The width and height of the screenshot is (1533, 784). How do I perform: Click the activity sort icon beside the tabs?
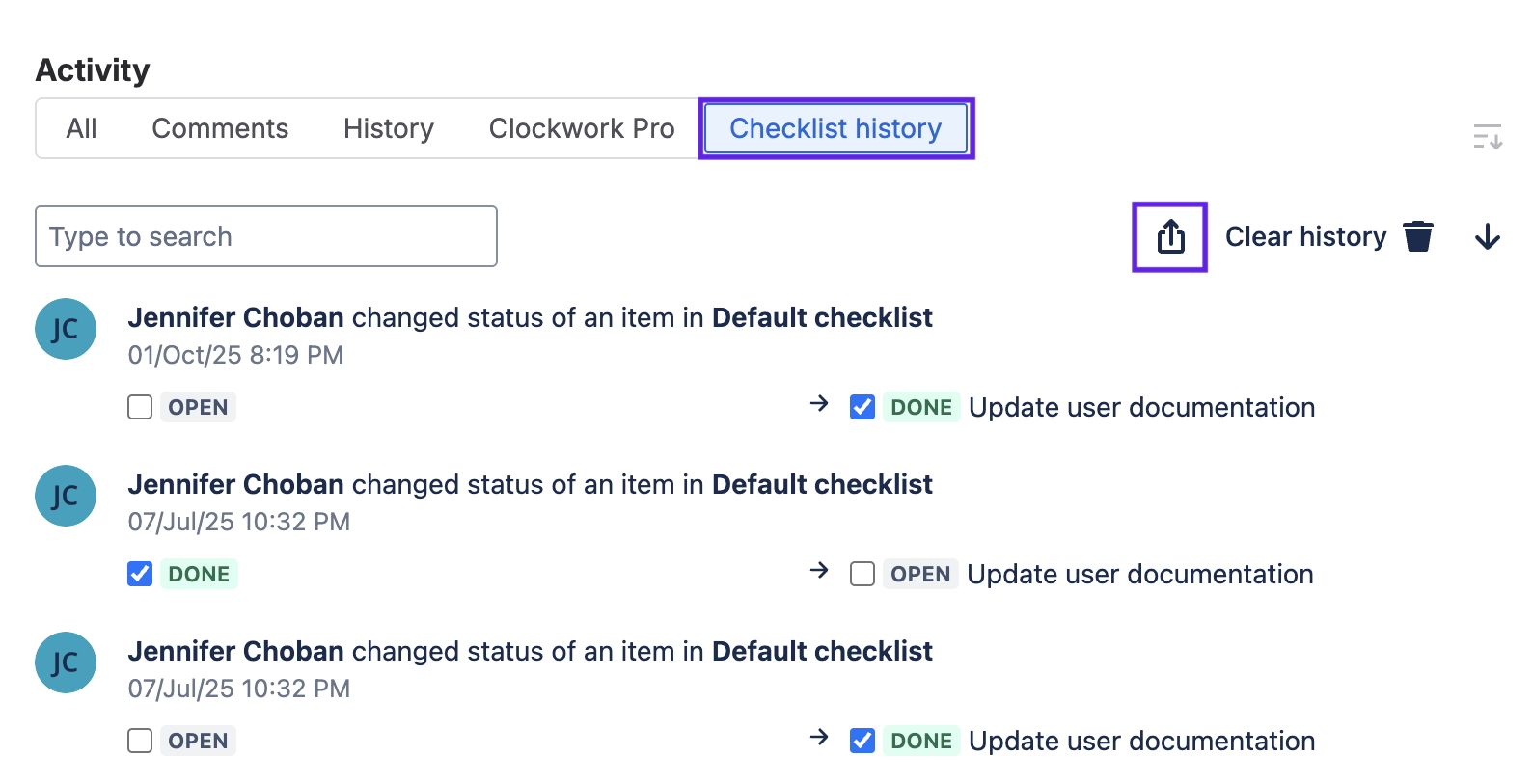(1487, 137)
